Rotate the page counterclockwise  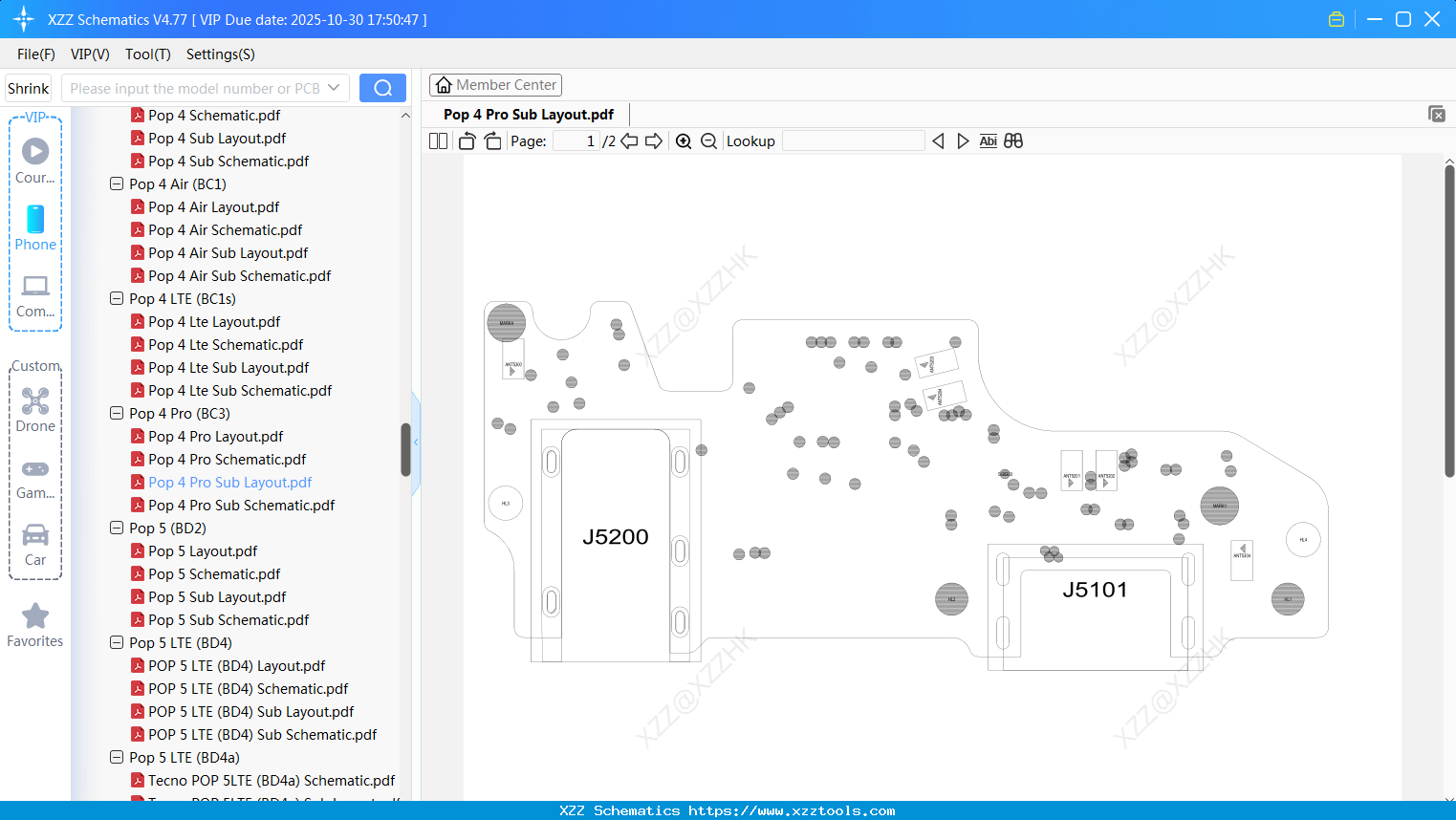467,140
